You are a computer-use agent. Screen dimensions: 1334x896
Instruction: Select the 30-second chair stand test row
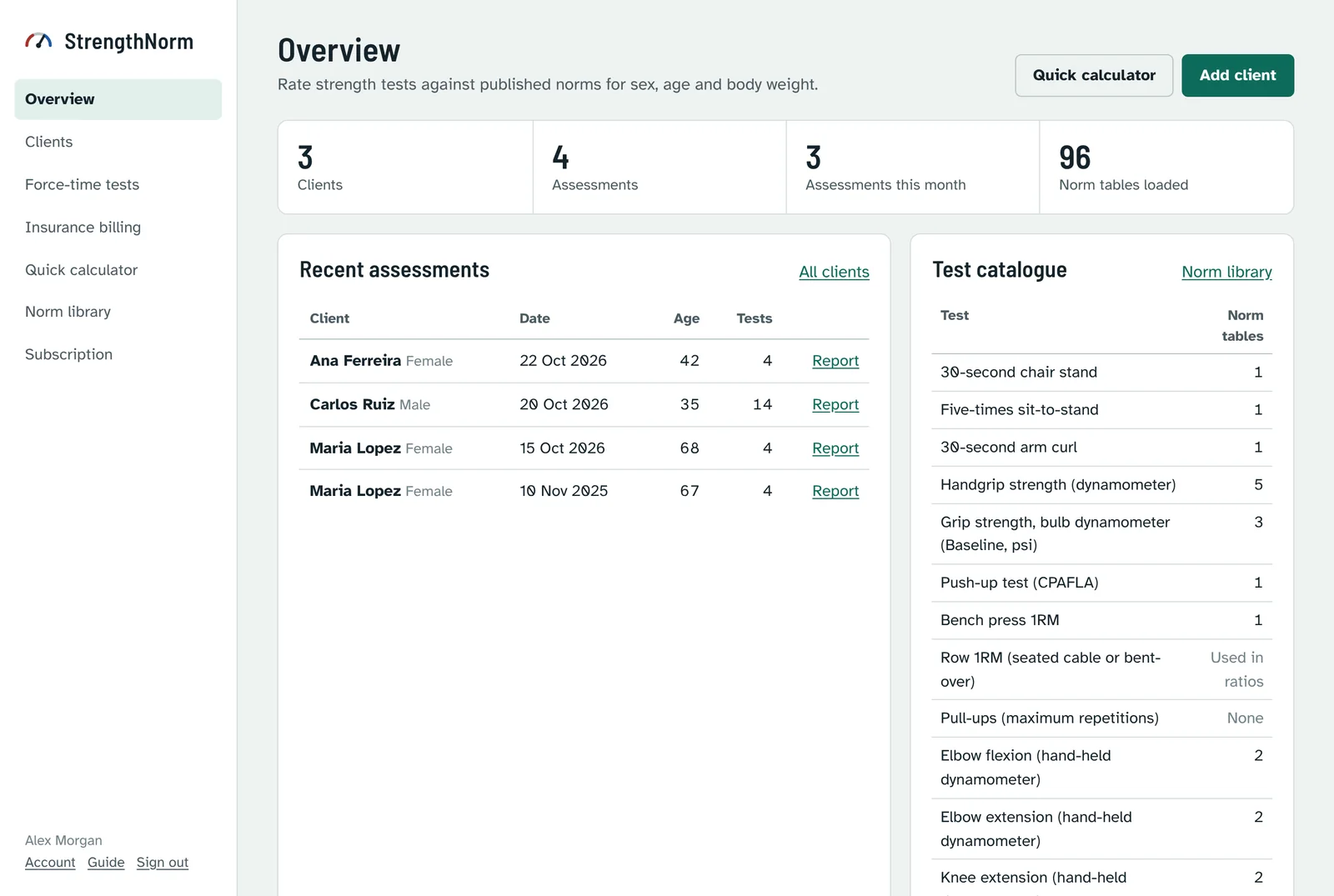tap(1101, 373)
